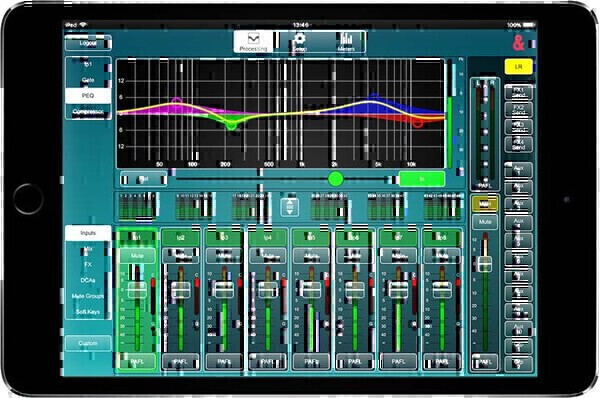
Task: Tap the battery status icon
Action: pos(528,25)
